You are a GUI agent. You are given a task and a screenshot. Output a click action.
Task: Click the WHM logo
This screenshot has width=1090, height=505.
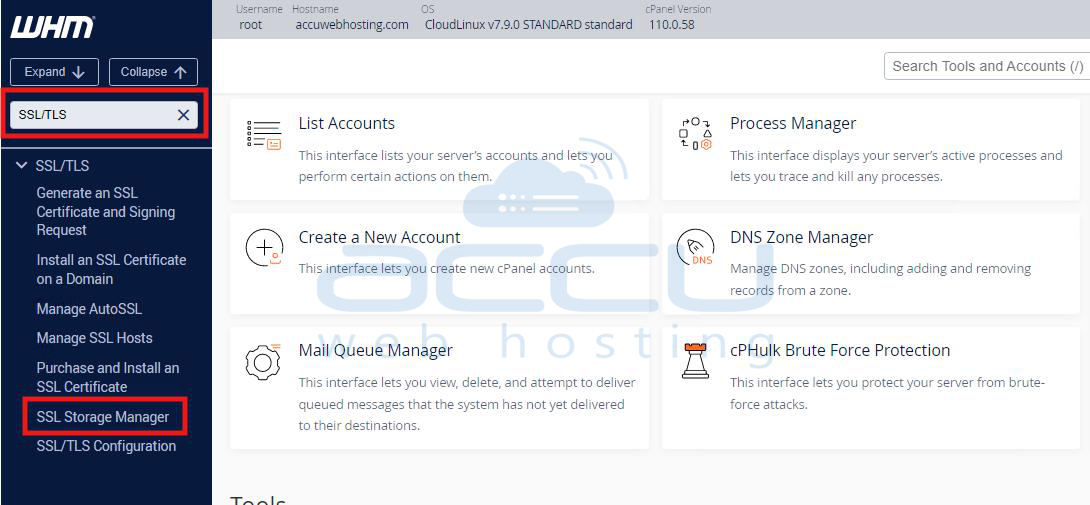click(x=53, y=27)
